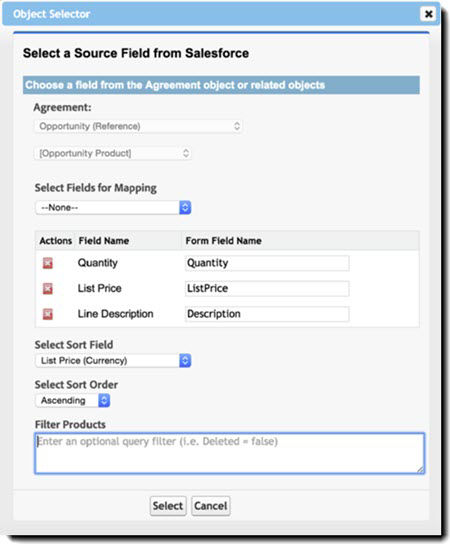Remove the Line Description mapping row

click(48, 314)
